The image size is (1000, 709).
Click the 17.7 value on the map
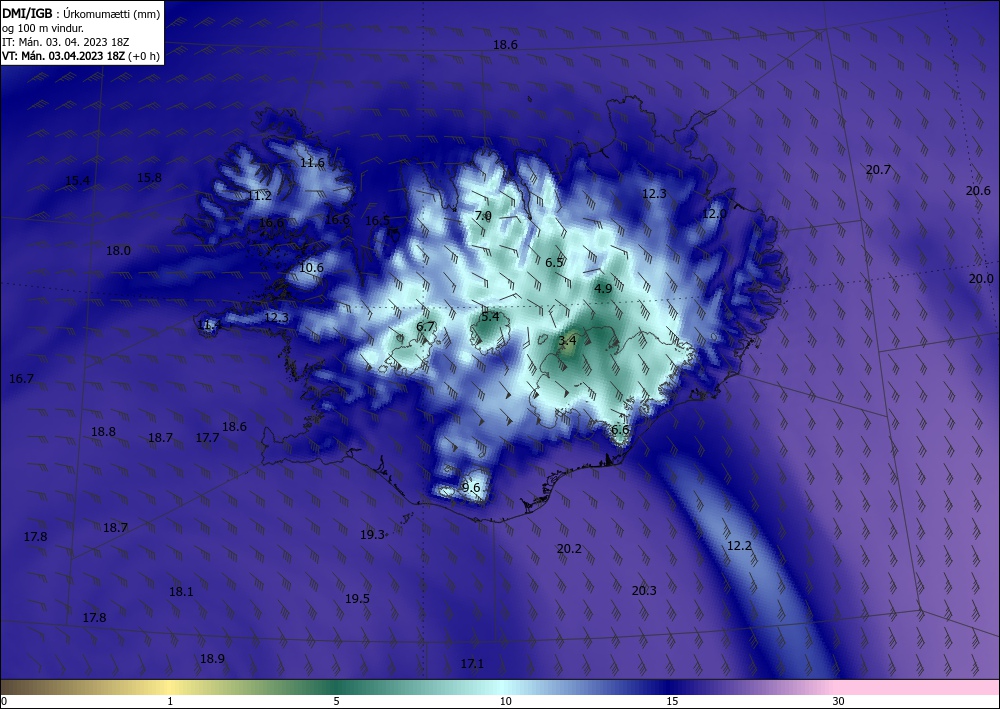point(207,437)
